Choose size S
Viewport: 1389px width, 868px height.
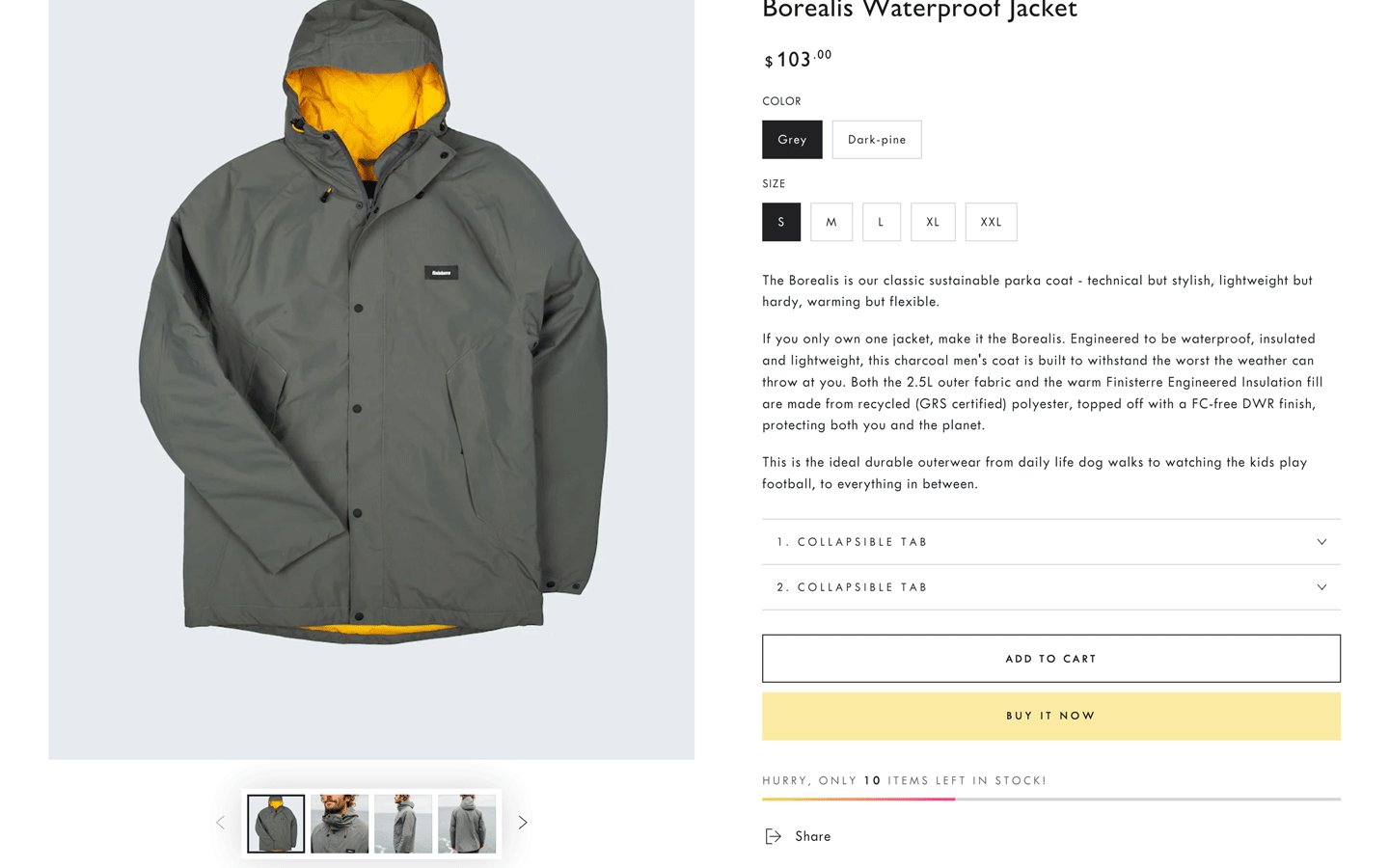781,222
